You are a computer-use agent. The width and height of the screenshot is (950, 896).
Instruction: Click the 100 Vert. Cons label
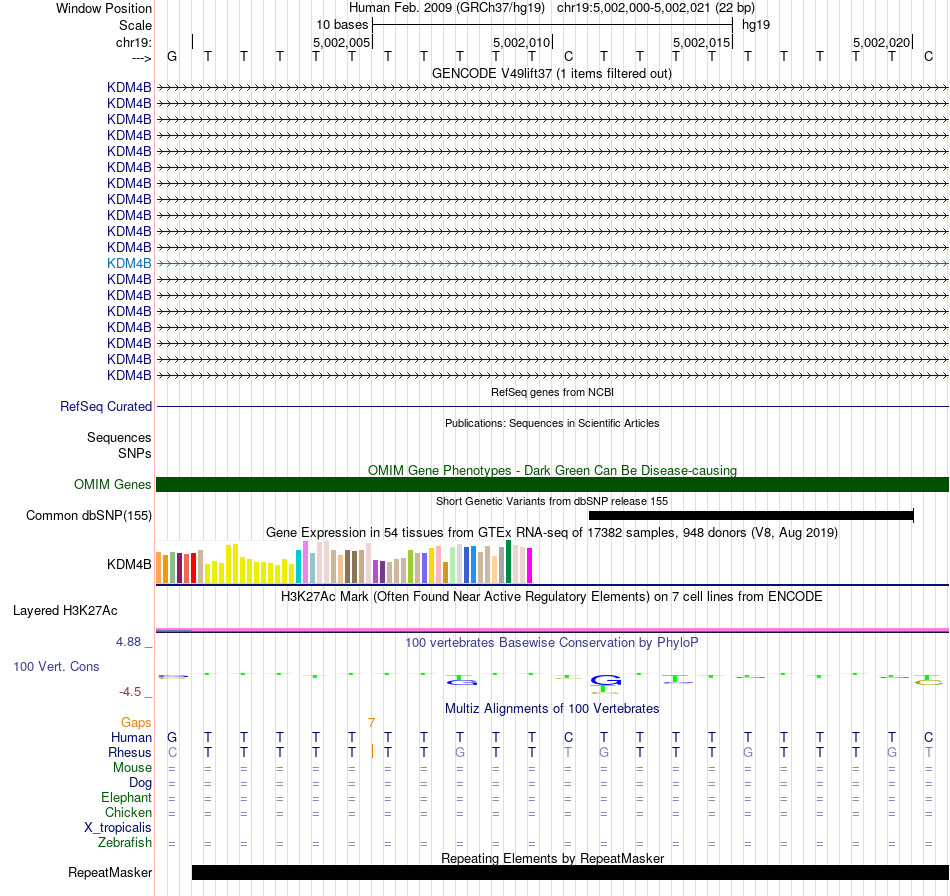pos(56,666)
